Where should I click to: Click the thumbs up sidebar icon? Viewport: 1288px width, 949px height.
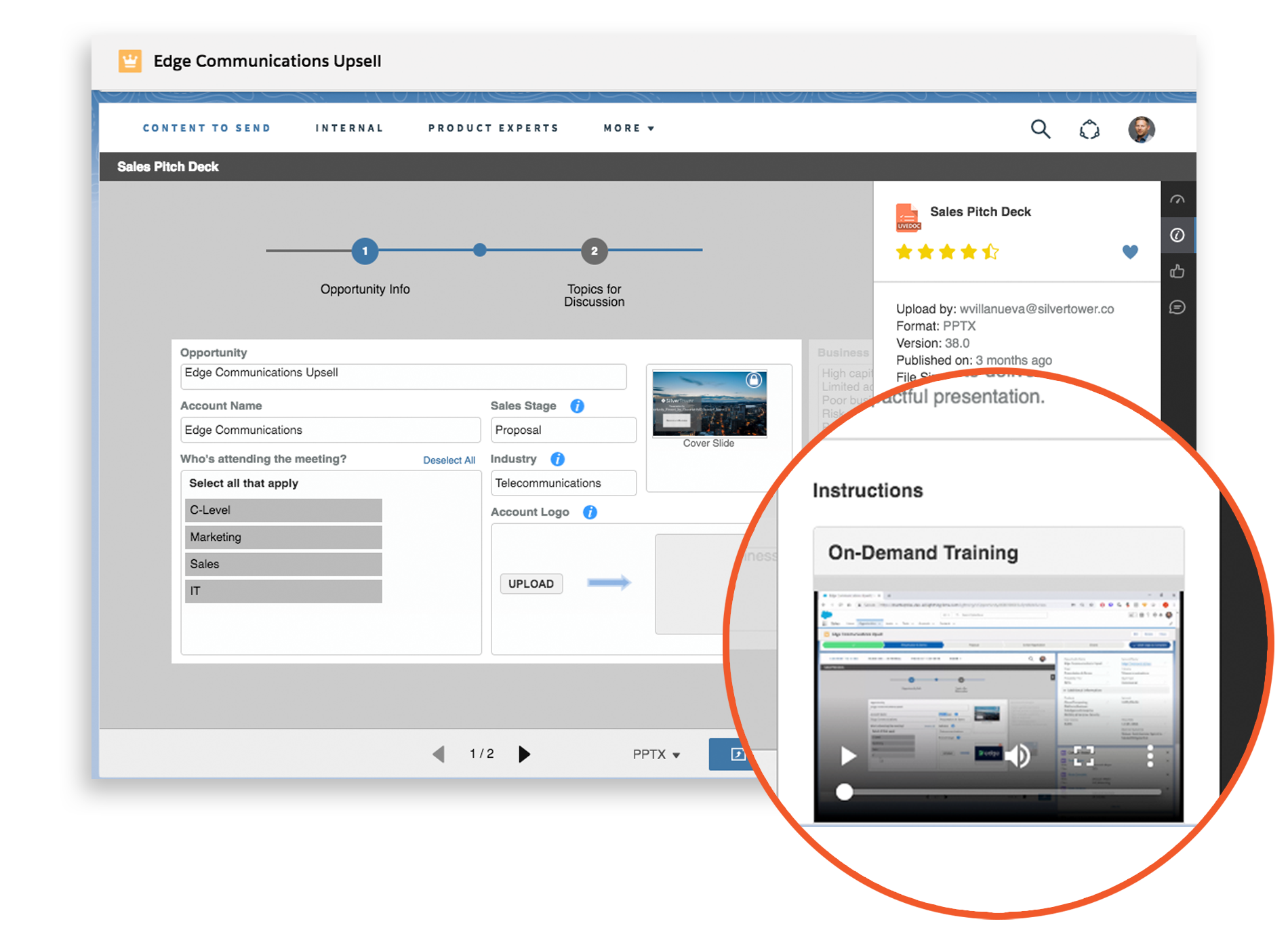pos(1178,271)
